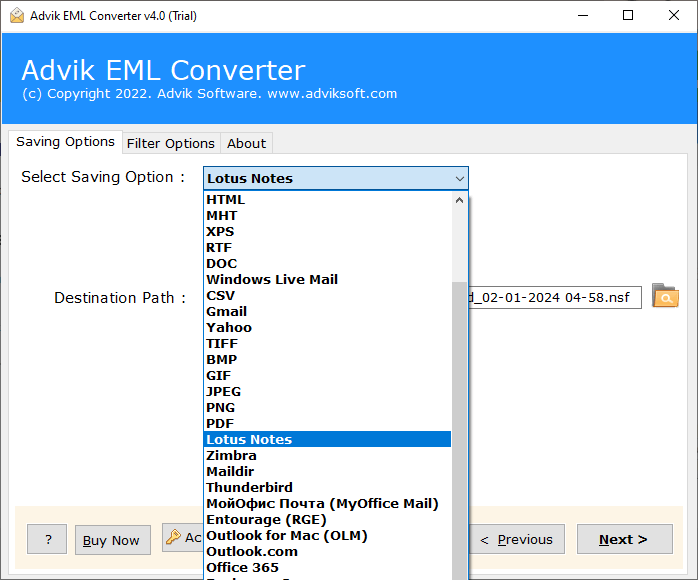Select МойОфис Почта (MyOffice Mail) option
This screenshot has height=580, width=698.
(x=327, y=503)
